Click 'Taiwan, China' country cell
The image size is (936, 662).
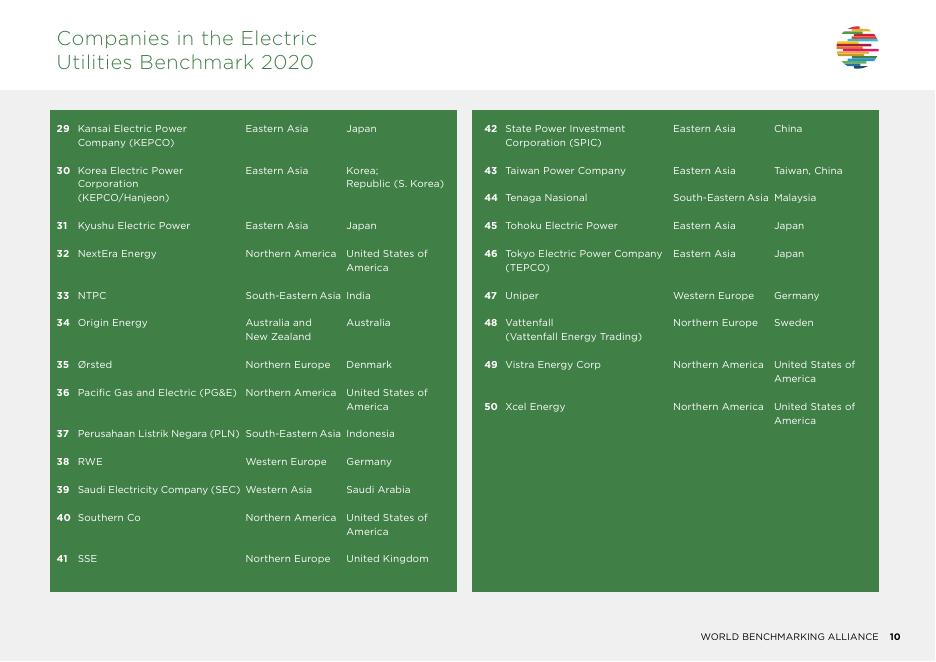808,171
